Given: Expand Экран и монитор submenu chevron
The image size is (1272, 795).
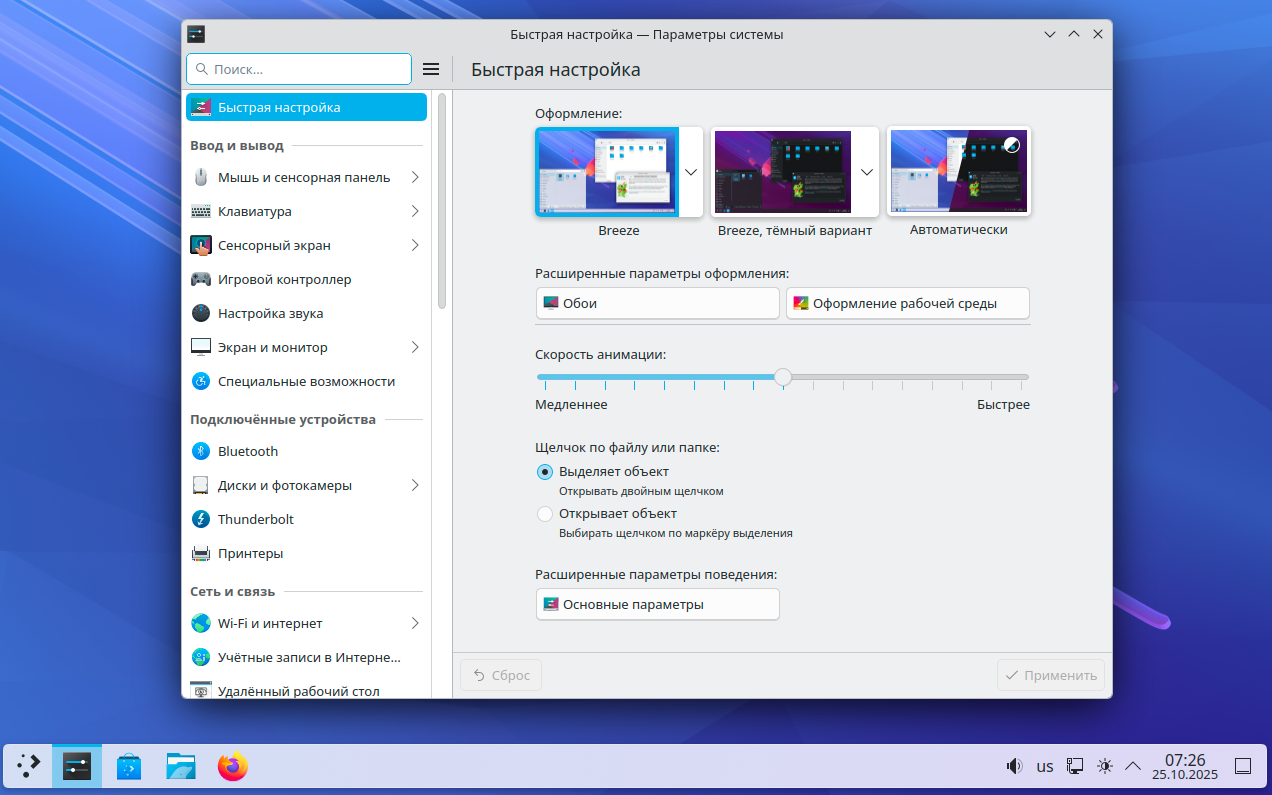Looking at the screenshot, I should pos(414,347).
